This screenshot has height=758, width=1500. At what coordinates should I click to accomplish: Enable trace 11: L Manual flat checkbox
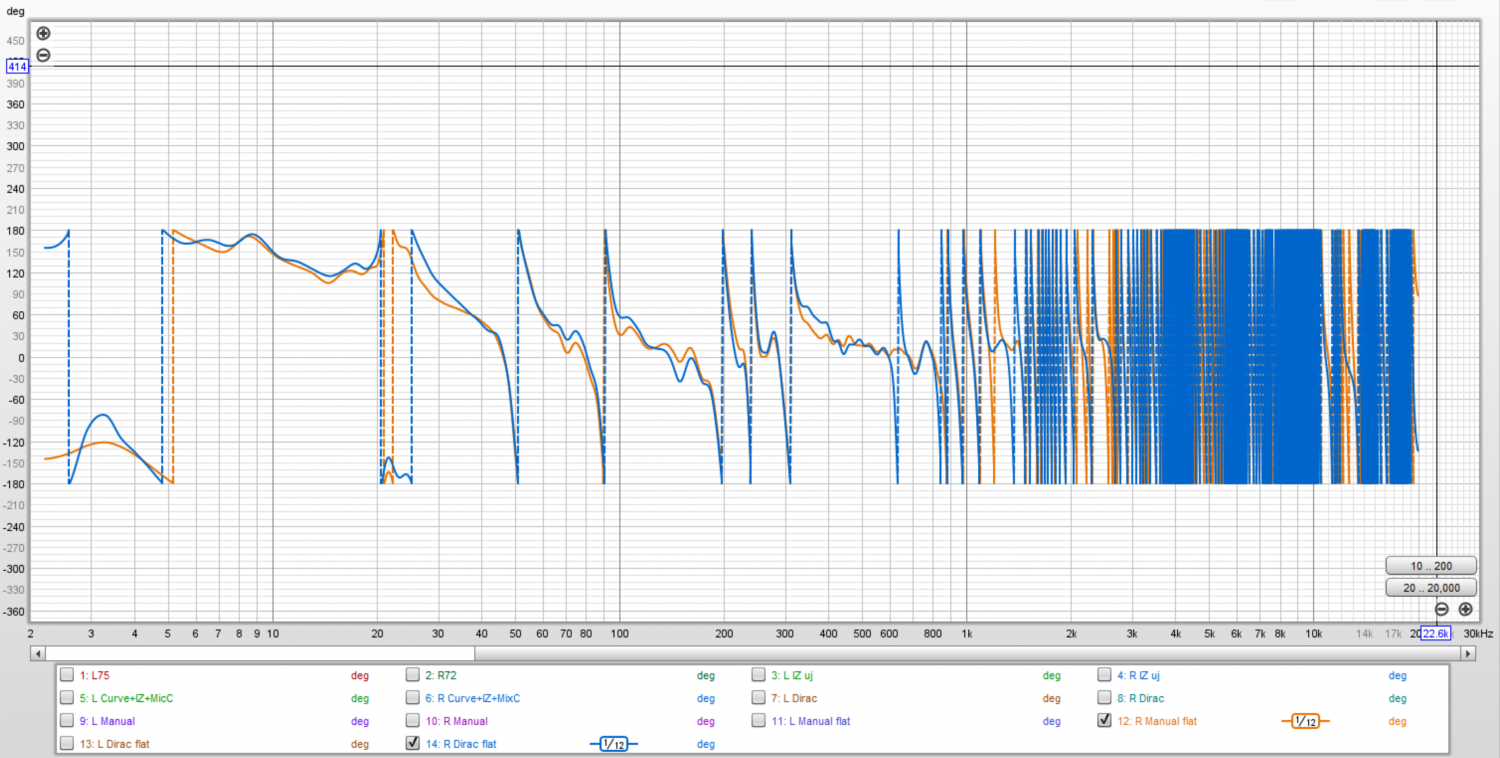pos(759,721)
